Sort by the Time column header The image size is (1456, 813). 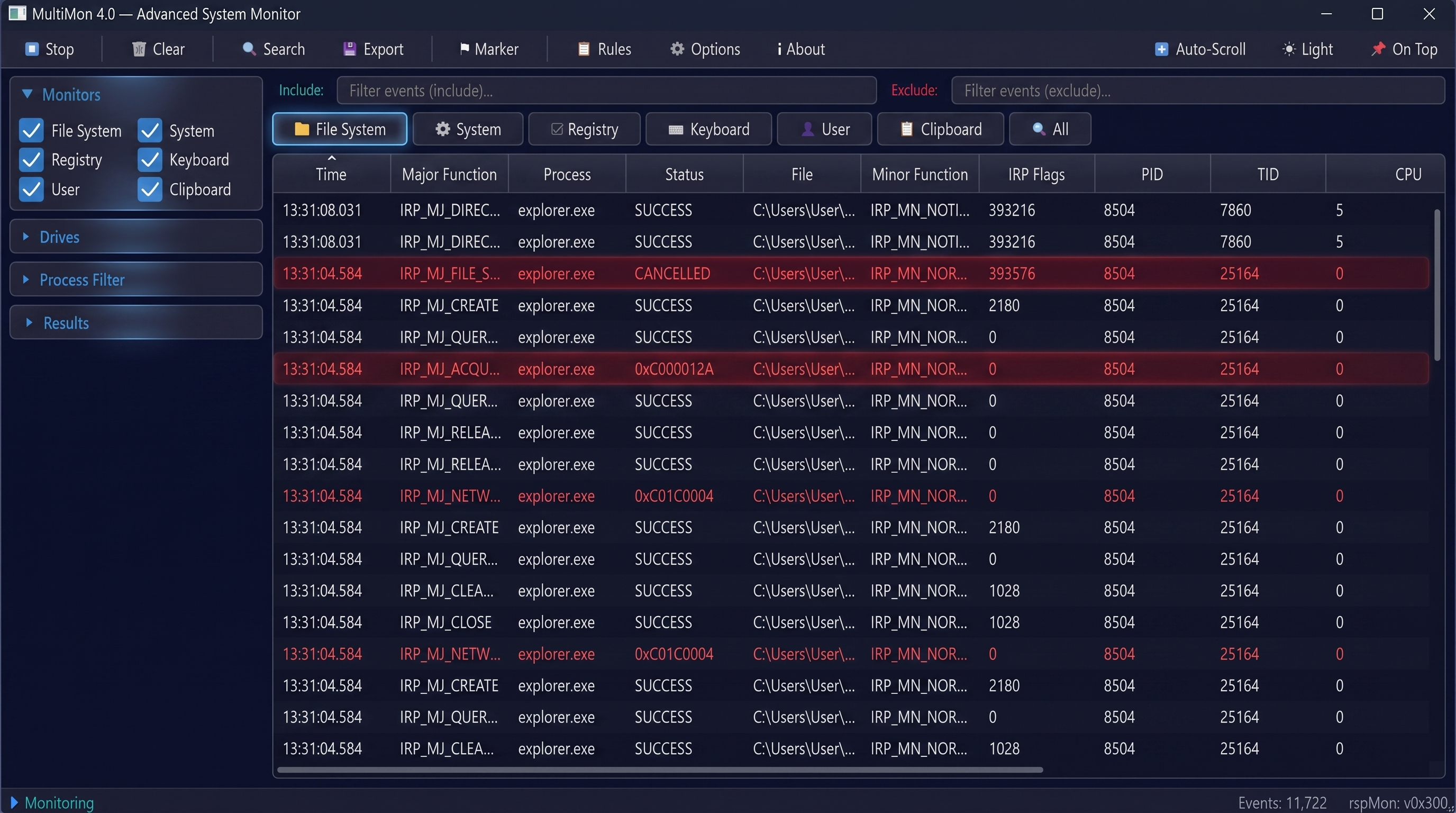[x=331, y=174]
